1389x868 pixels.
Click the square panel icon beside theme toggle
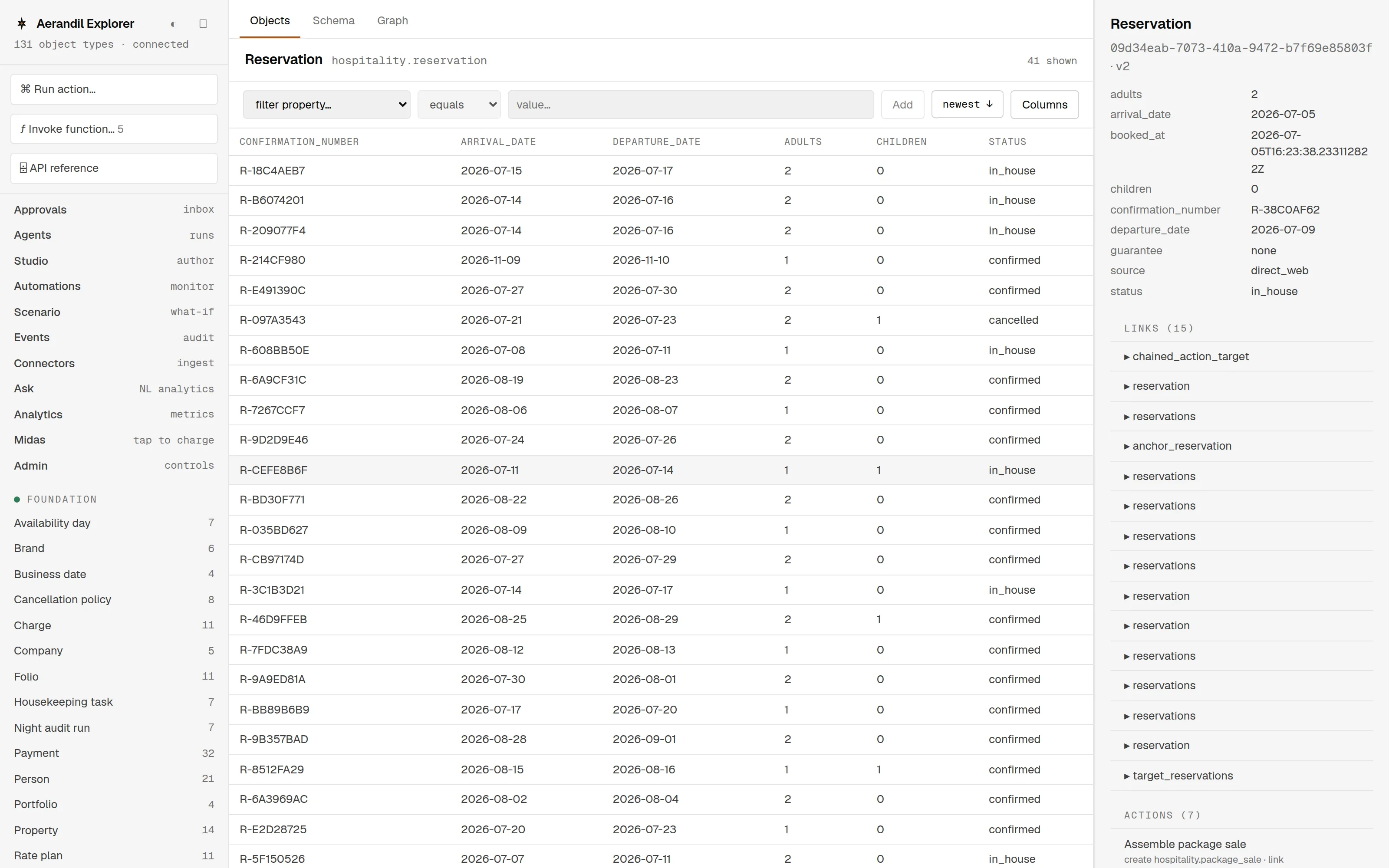(x=203, y=23)
